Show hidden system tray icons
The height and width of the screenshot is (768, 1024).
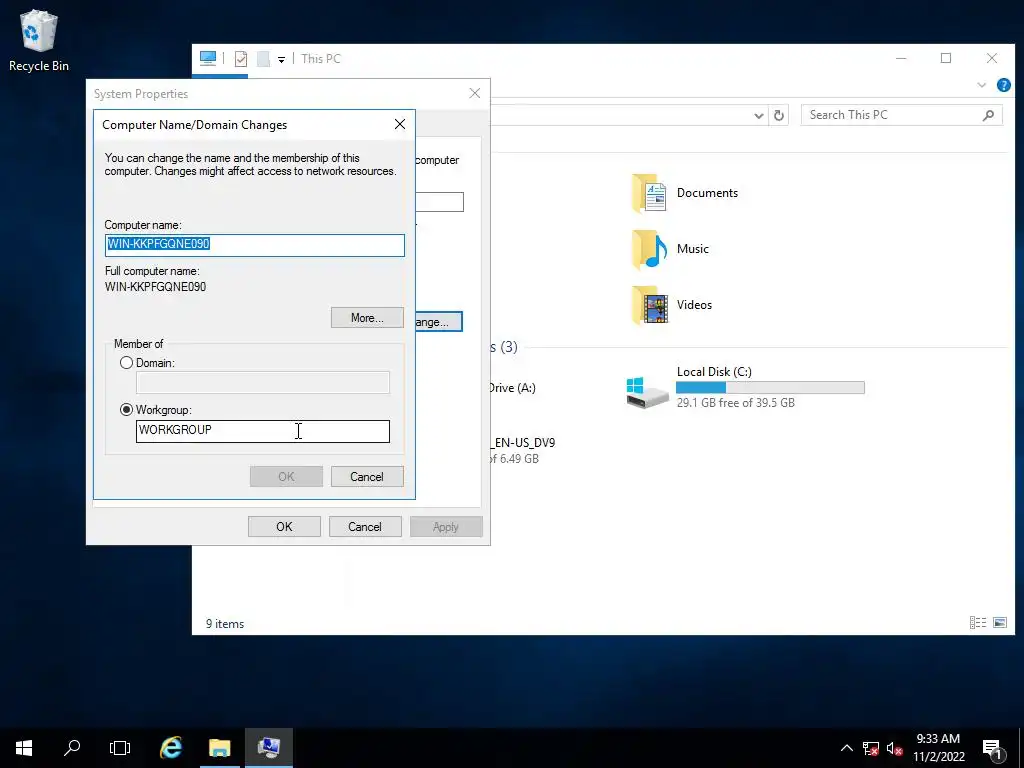coord(846,748)
